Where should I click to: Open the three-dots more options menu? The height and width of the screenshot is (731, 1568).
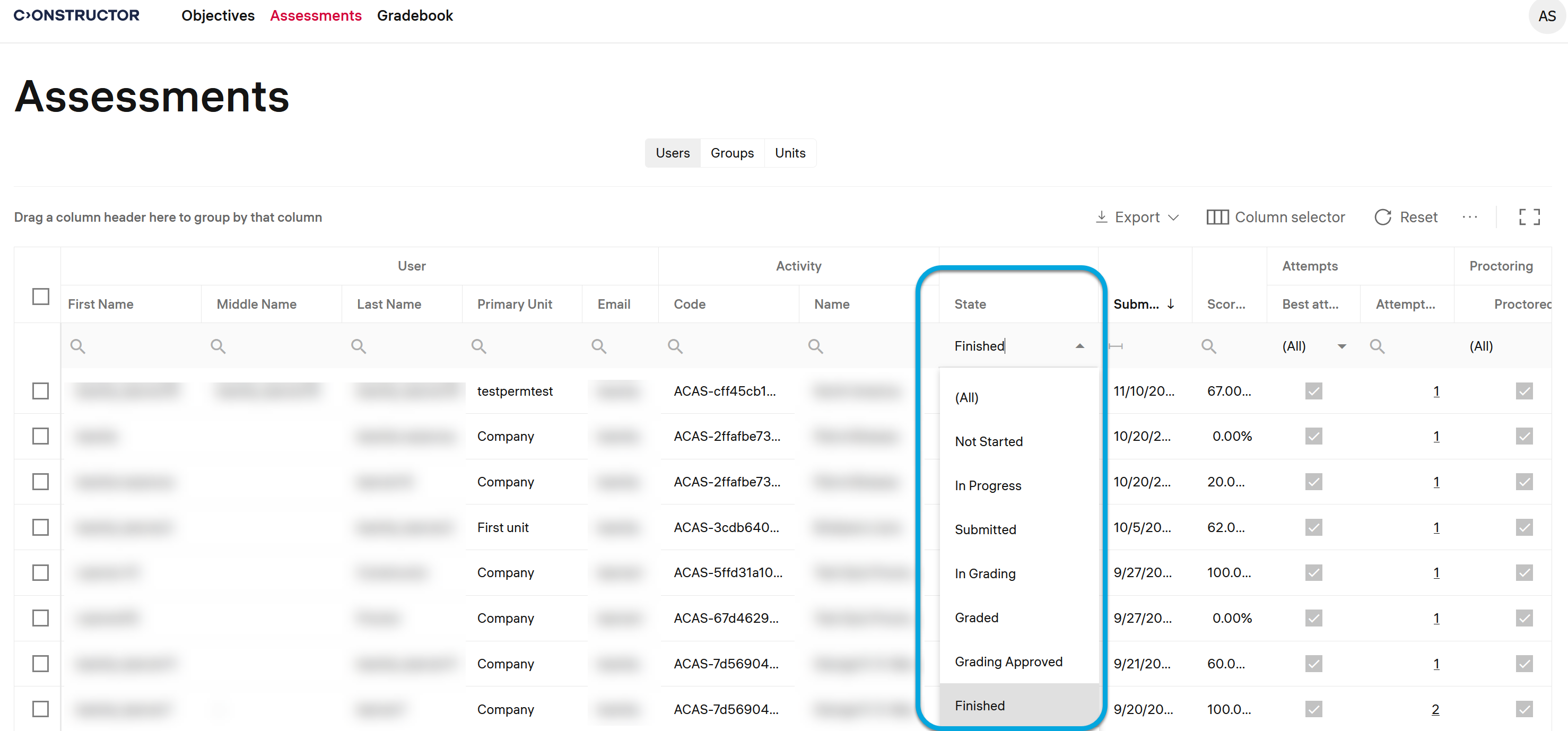pyautogui.click(x=1469, y=217)
